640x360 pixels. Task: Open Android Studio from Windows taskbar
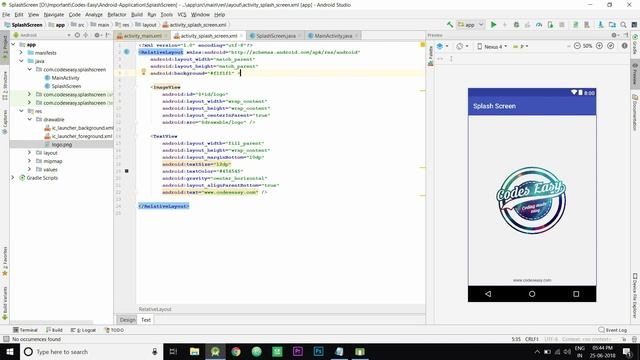pyautogui.click(x=215, y=351)
